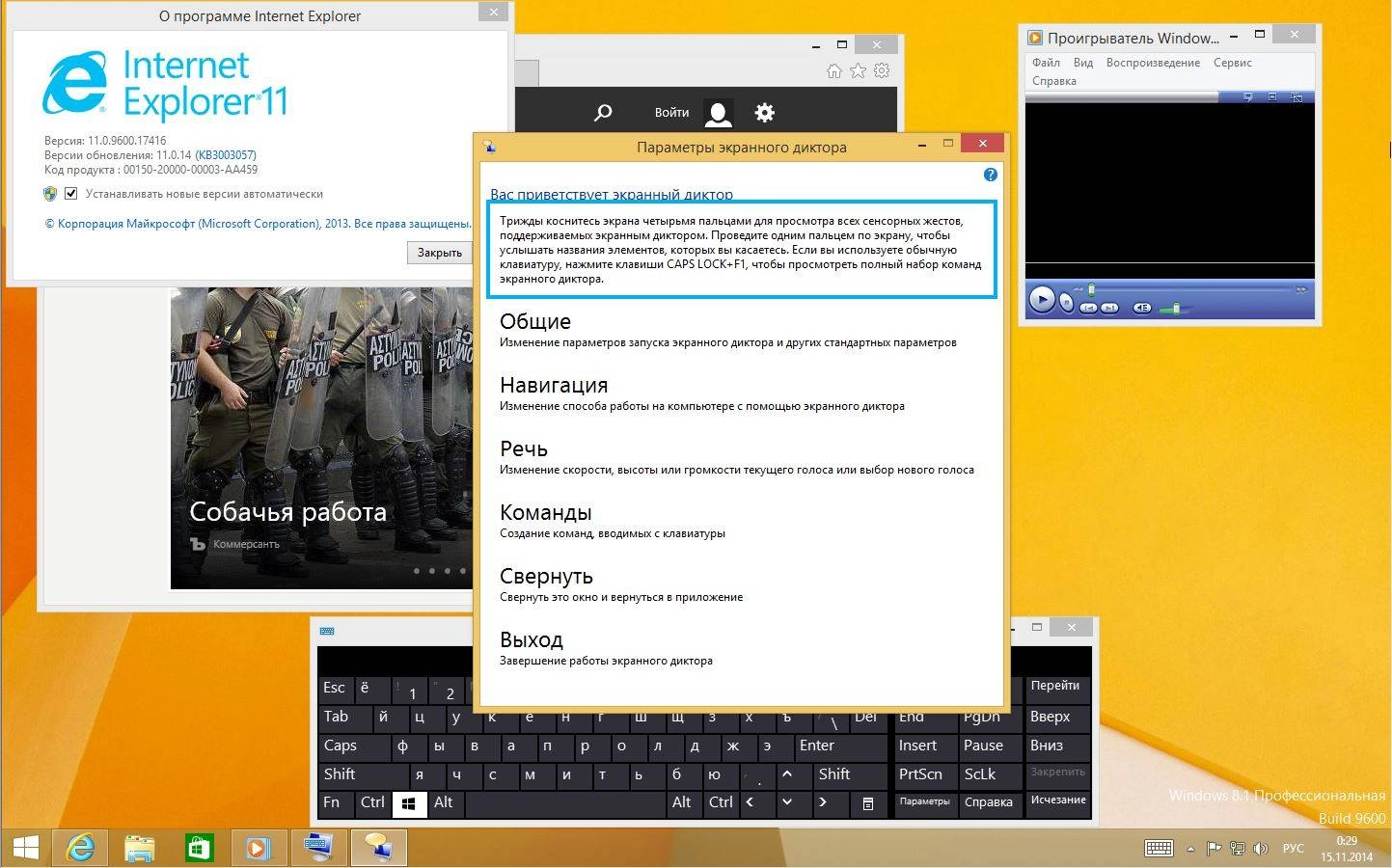Screen dimensions: 1392x868
Task: Click Previous track in Windows Media Player
Action: 1088,308
